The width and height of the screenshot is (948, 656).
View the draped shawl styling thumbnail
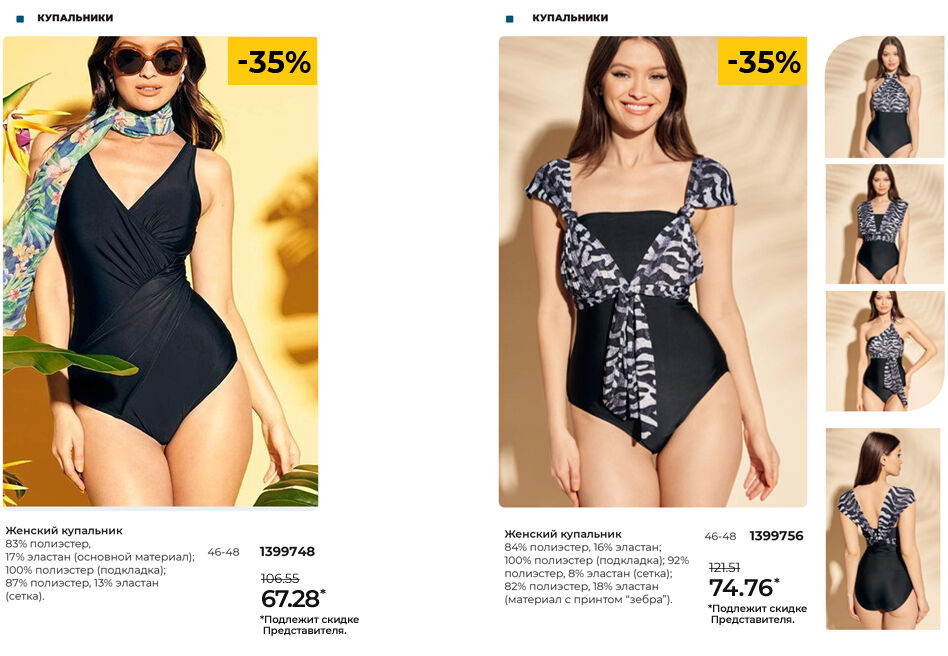885,224
